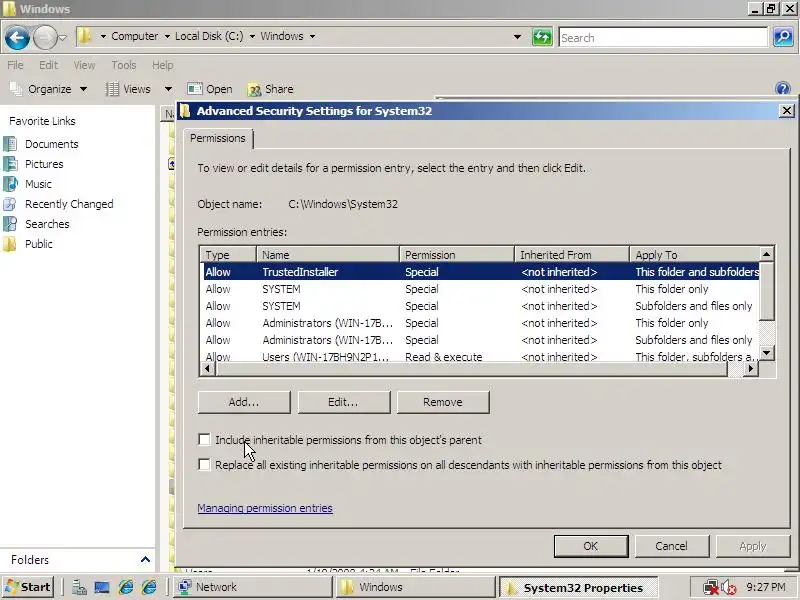This screenshot has height=600, width=800.
Task: Close the Advanced Security Settings dialog
Action: (x=787, y=111)
